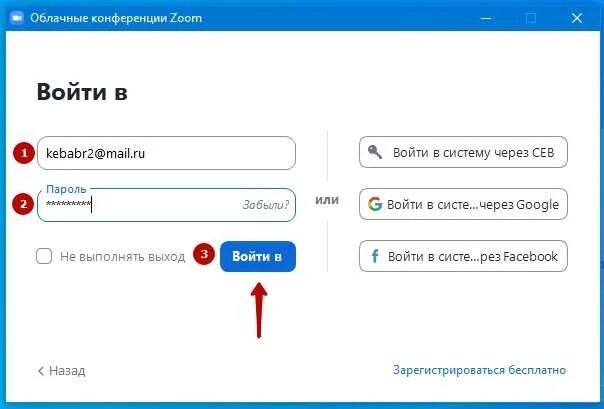This screenshot has height=409, width=604.
Task: Choose "Войти в систему через СЕВ" option
Action: pyautogui.click(x=463, y=152)
